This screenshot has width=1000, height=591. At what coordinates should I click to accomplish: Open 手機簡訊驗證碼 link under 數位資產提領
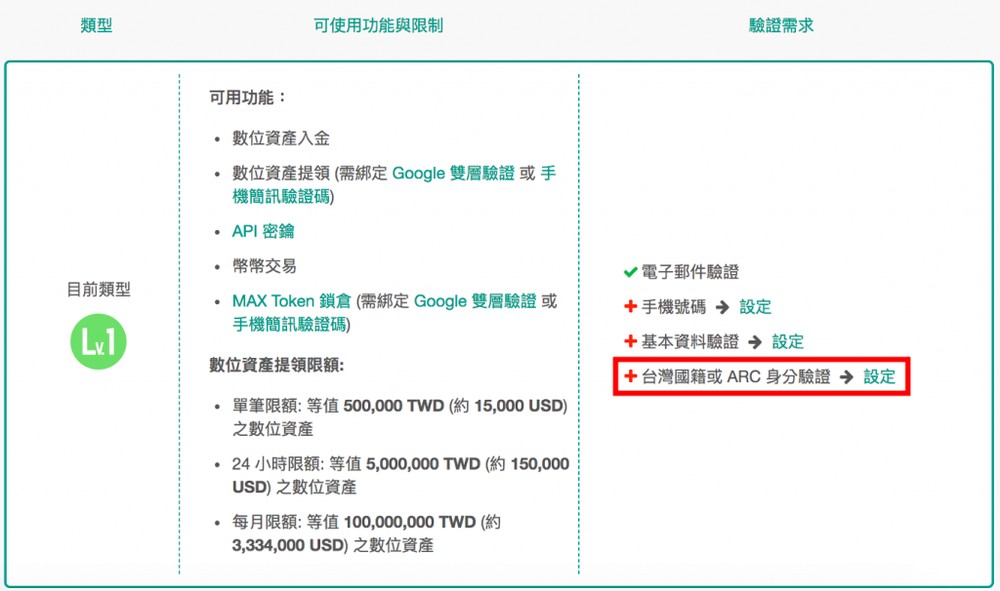coord(281,196)
